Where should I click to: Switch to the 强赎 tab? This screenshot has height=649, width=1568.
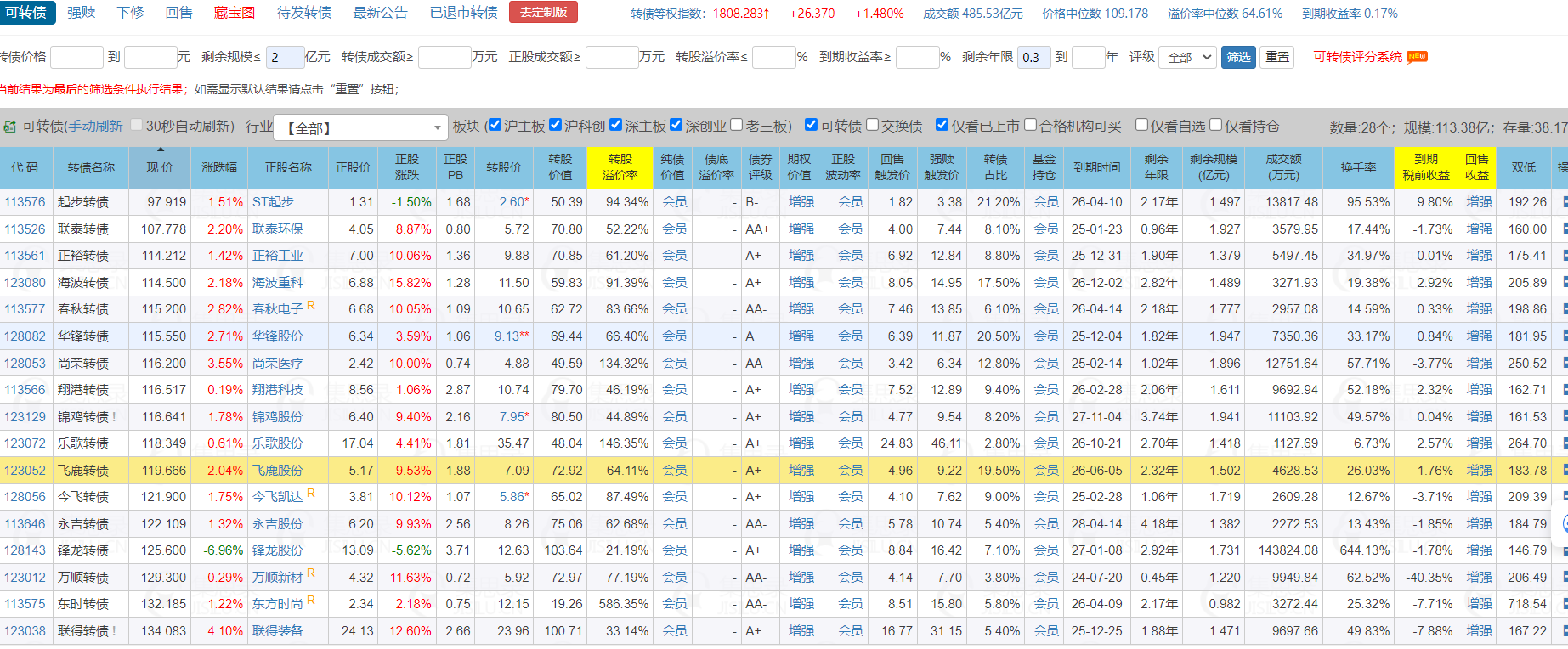82,13
